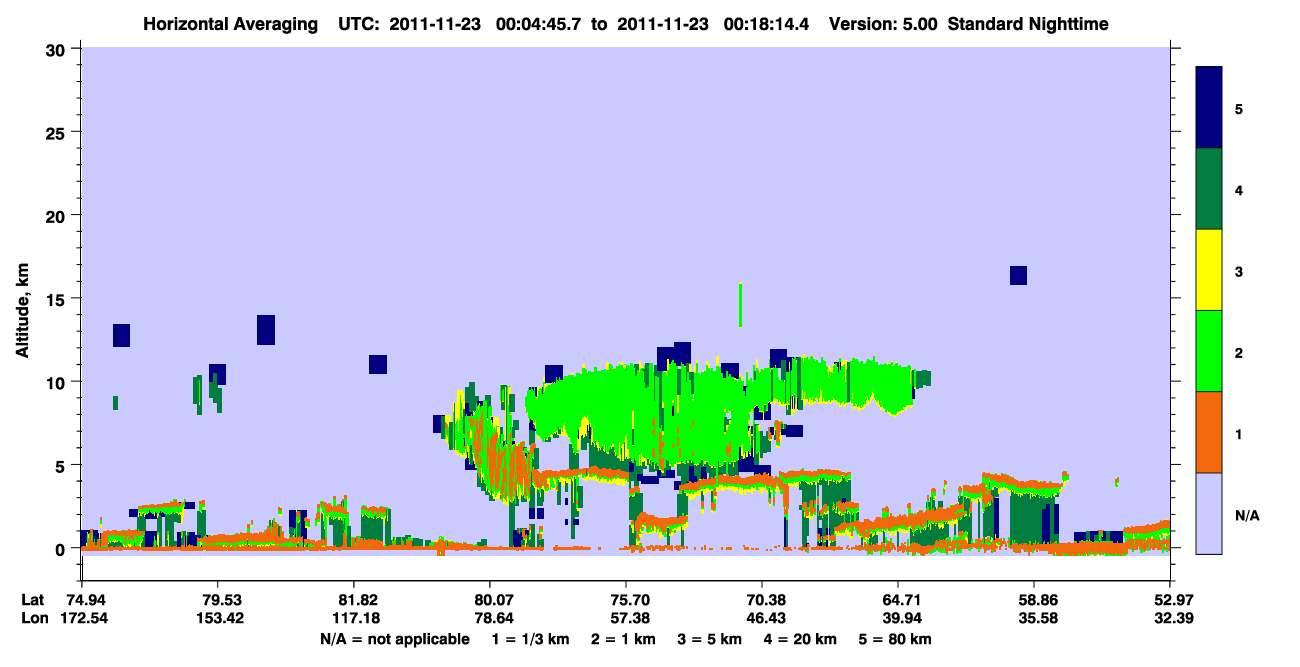Click the legend text '1 = 1/3 km'

pos(529,639)
